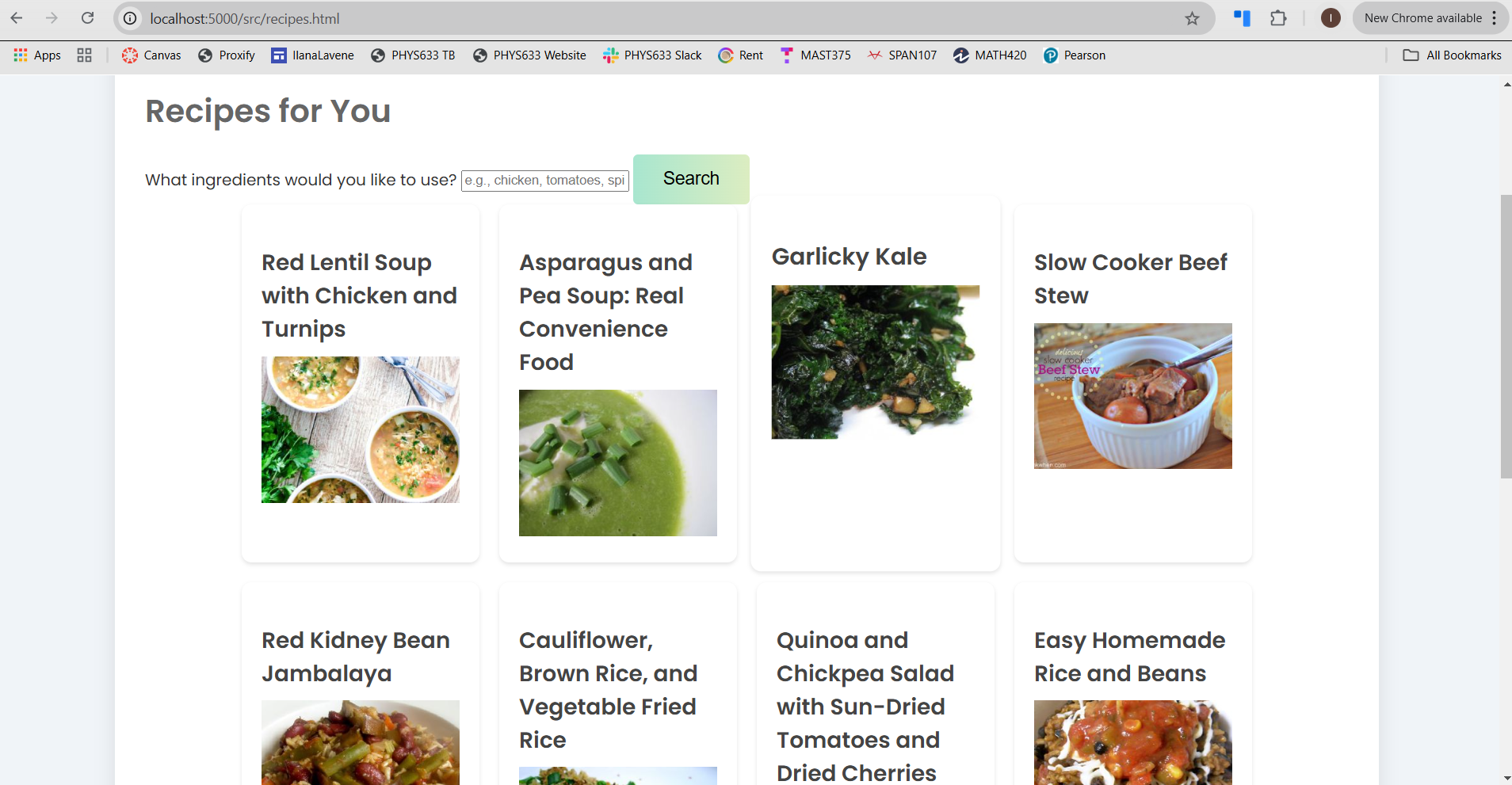Open Red Lentil Soup recipe title
Image resolution: width=1512 pixels, height=785 pixels.
[x=359, y=295]
